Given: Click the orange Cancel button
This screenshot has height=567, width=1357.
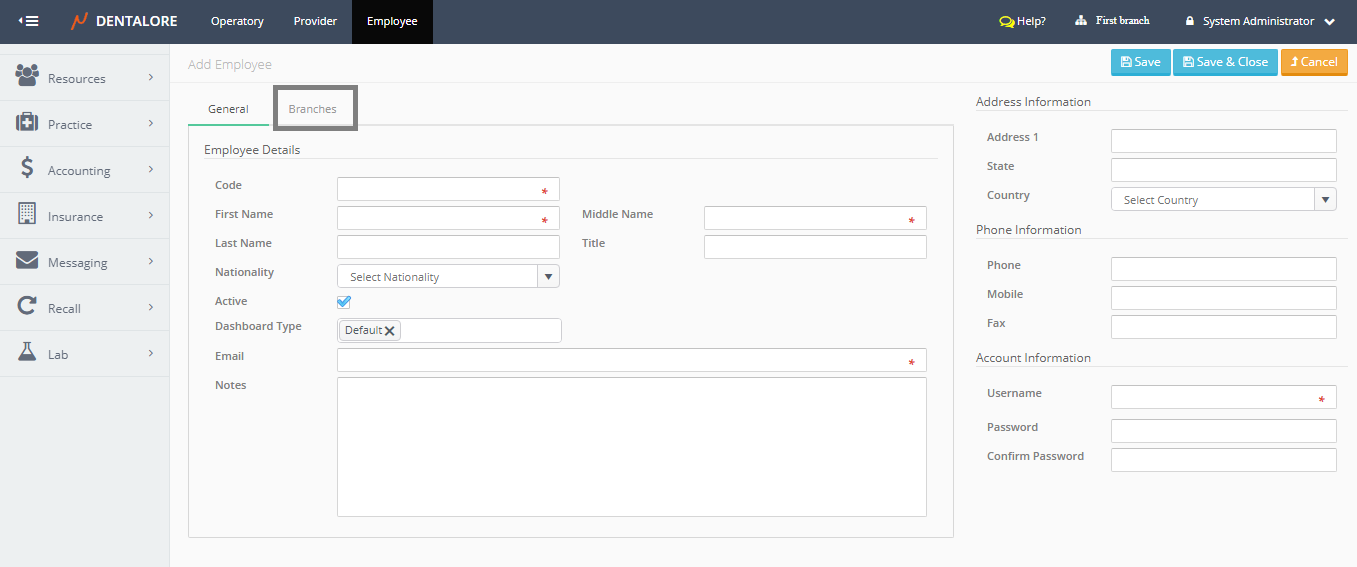Looking at the screenshot, I should click(x=1314, y=62).
